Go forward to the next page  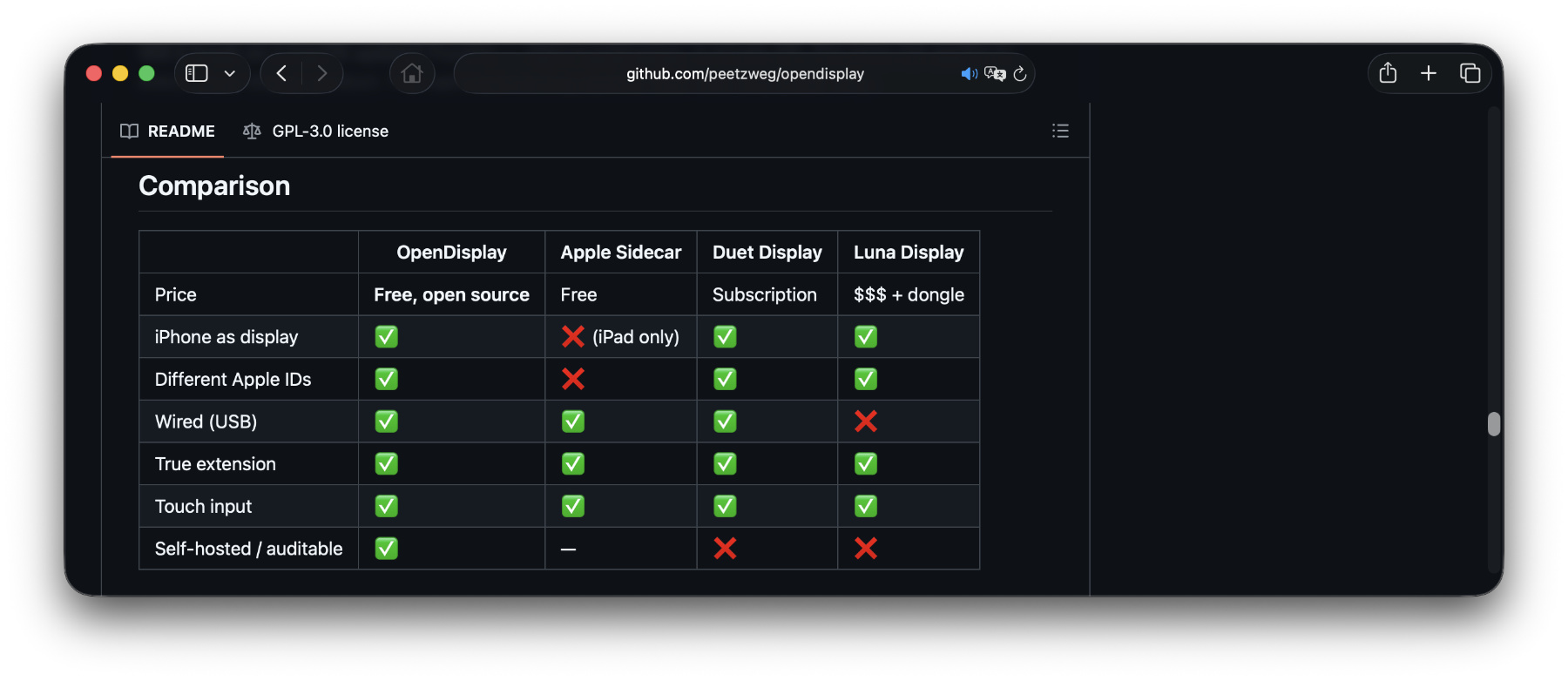click(322, 73)
